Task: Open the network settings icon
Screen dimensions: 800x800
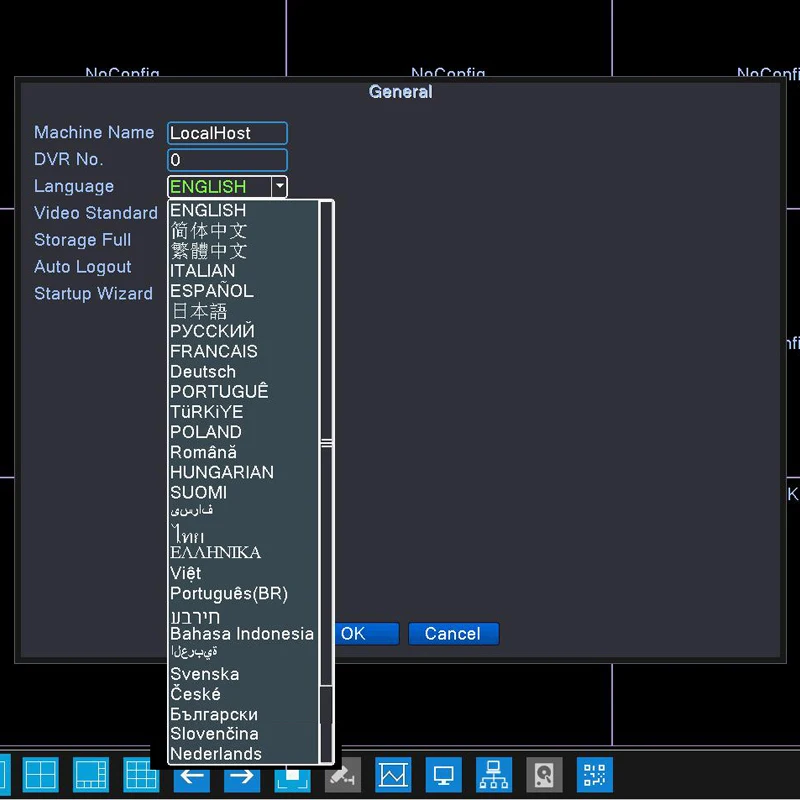Action: [494, 774]
